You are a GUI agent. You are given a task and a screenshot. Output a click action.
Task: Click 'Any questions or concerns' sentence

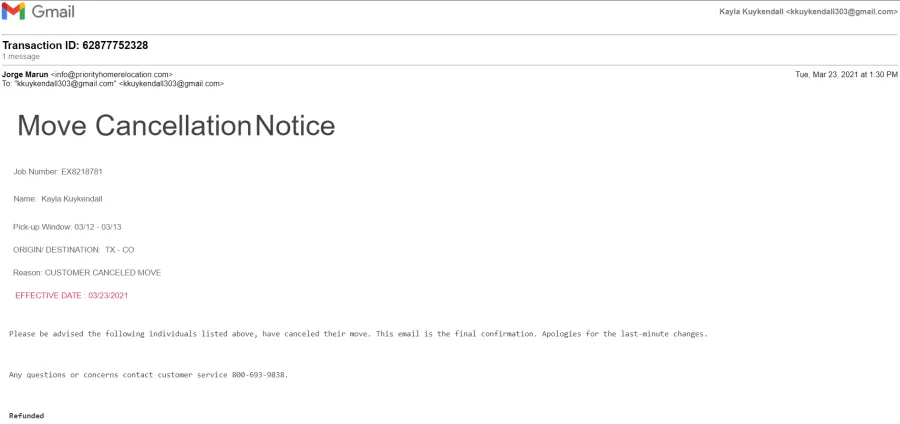[148, 375]
